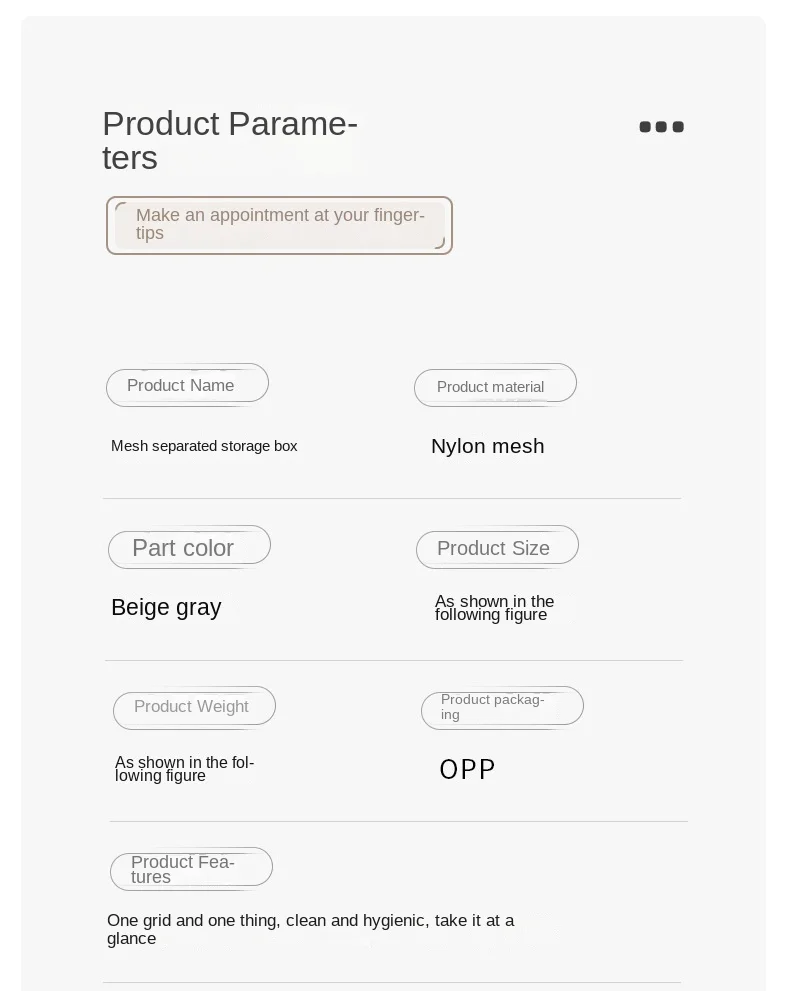Click the divider line below Part color row
This screenshot has height=991, width=790.
point(394,660)
